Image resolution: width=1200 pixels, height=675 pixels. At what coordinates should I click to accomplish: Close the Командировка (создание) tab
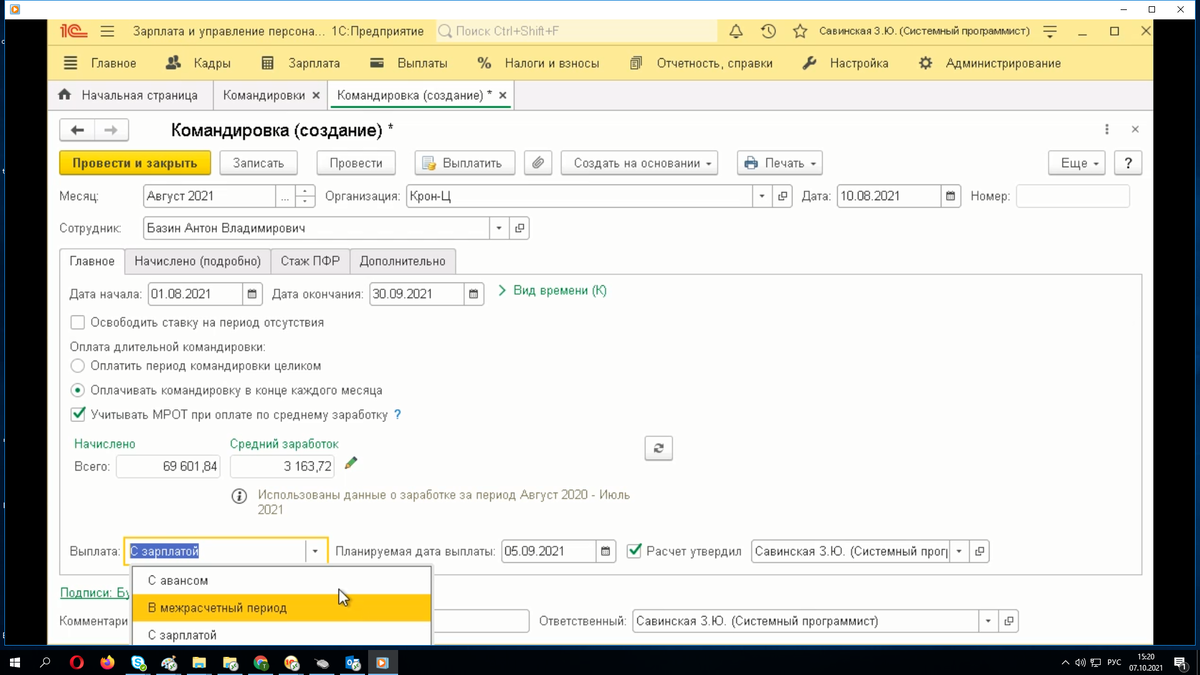click(503, 96)
